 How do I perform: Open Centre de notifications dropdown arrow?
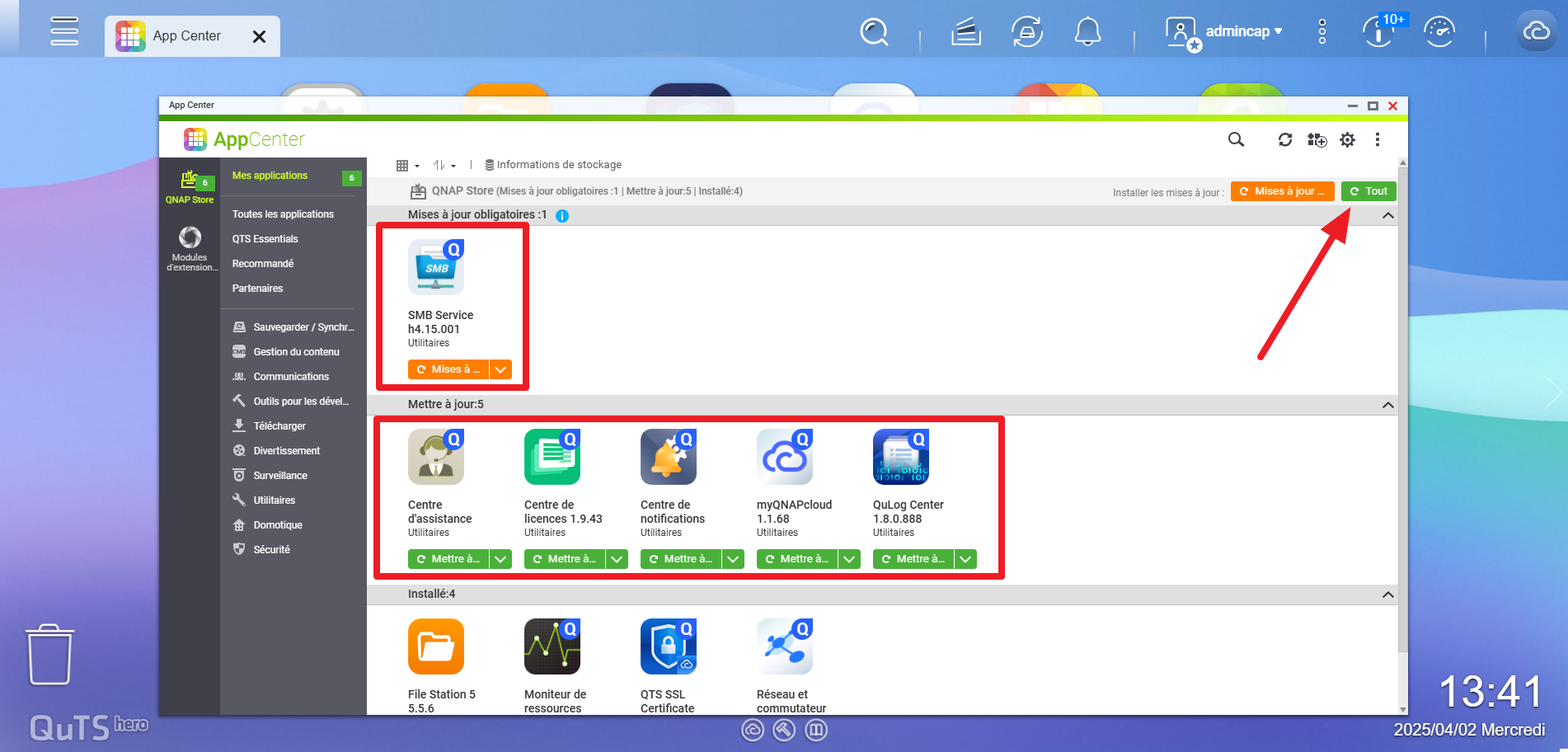tap(733, 559)
